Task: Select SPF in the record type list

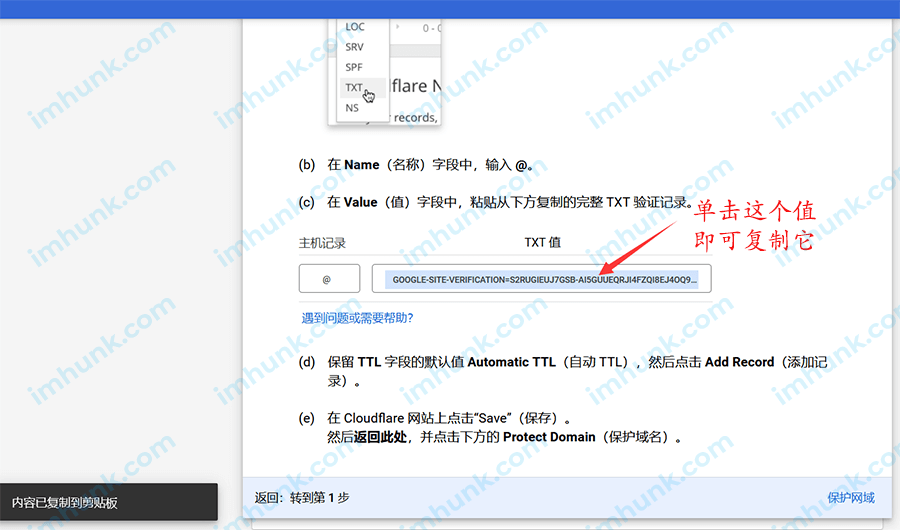Action: [x=354, y=67]
